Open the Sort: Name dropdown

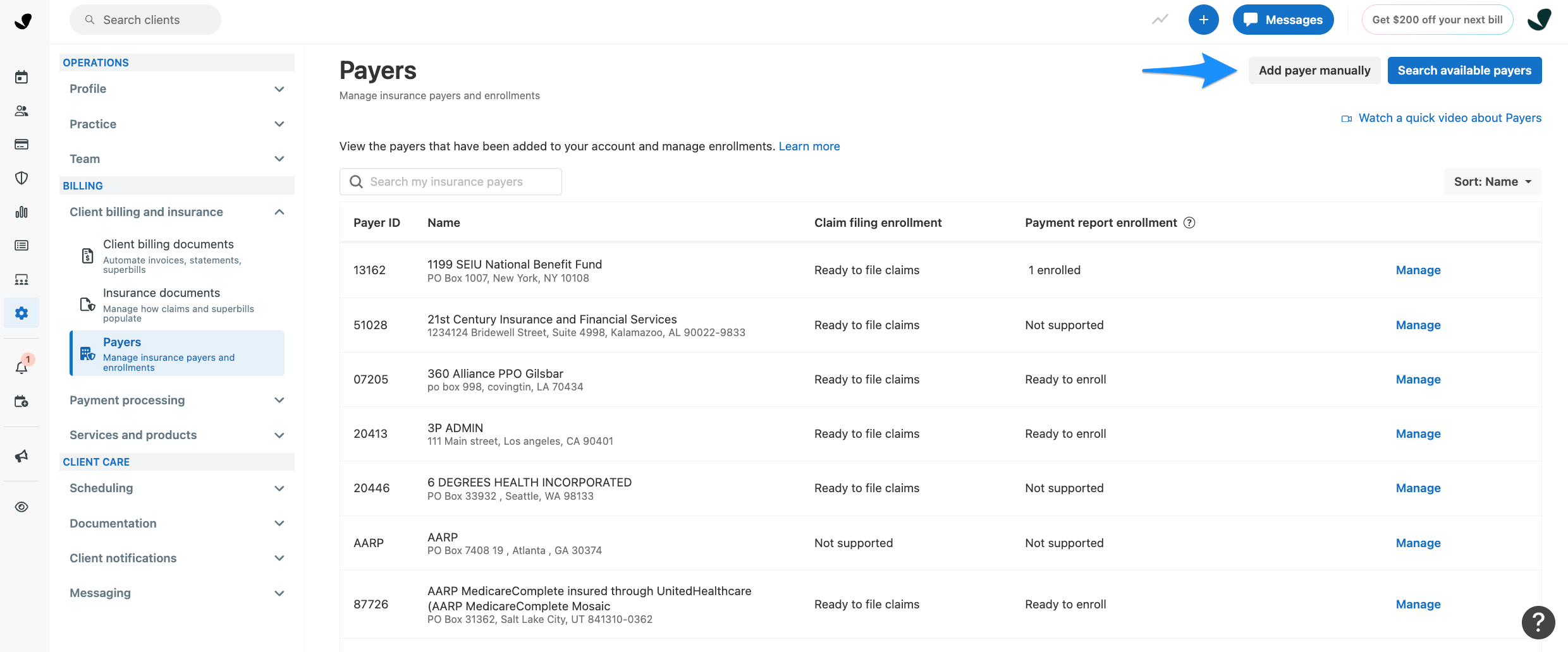1493,182
